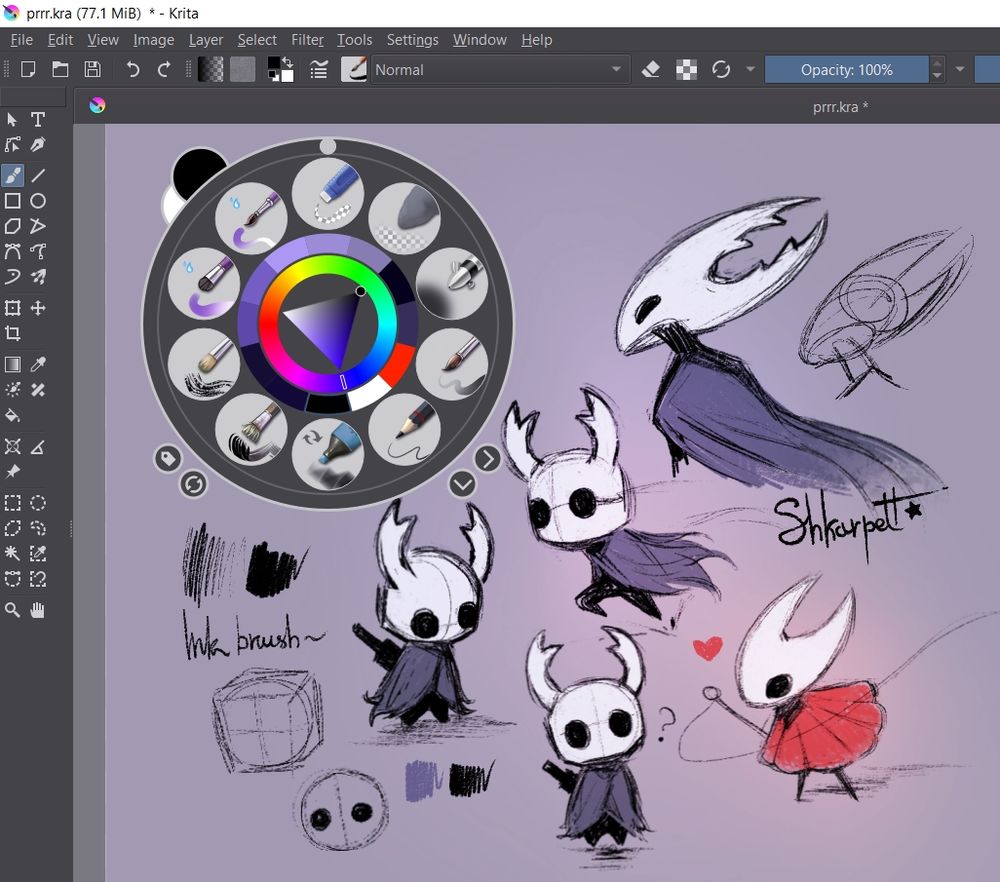The image size is (1000, 882).
Task: Click the Opacity 100% slider
Action: (x=846, y=70)
